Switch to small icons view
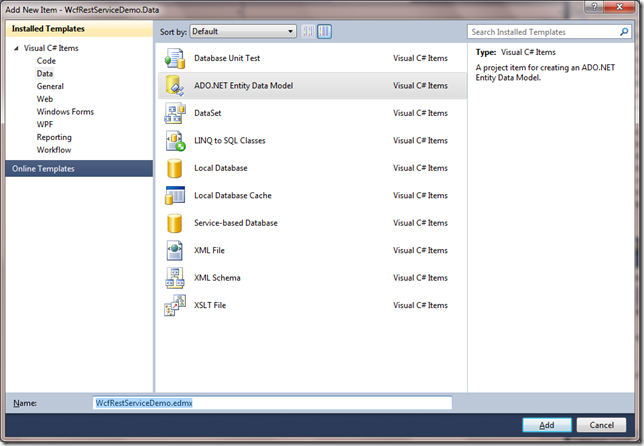This screenshot has height=446, width=644. tap(308, 31)
